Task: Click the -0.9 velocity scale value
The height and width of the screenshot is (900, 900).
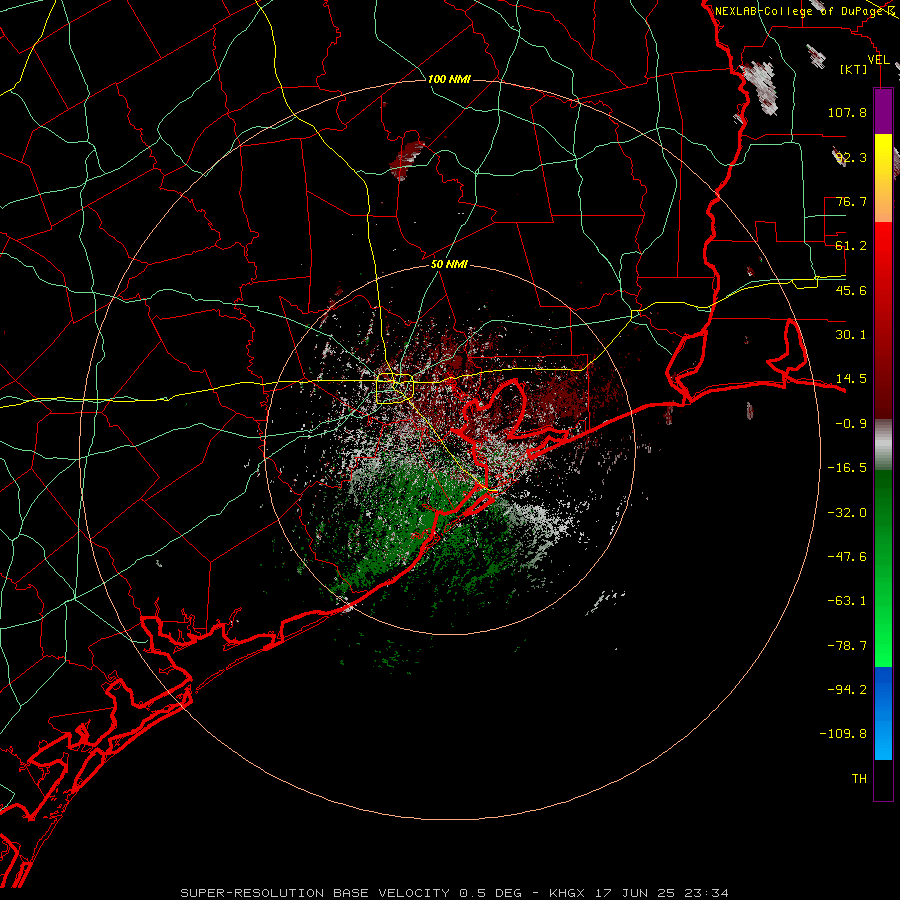Action: click(x=851, y=424)
